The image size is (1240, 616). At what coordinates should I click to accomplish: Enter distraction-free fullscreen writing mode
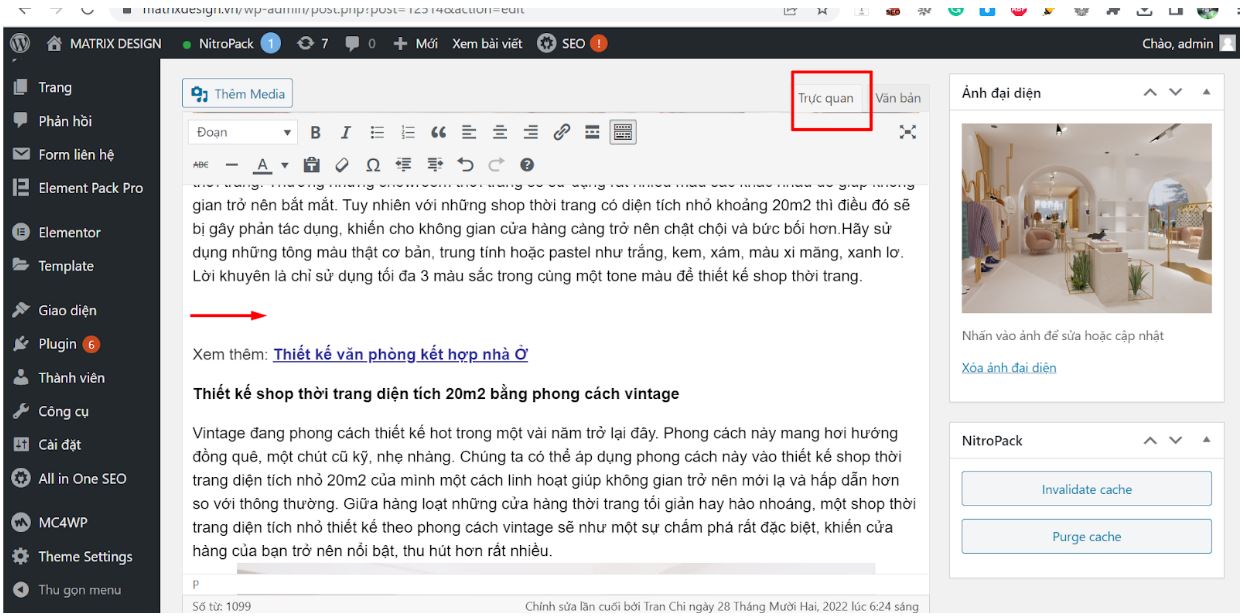pyautogui.click(x=907, y=132)
